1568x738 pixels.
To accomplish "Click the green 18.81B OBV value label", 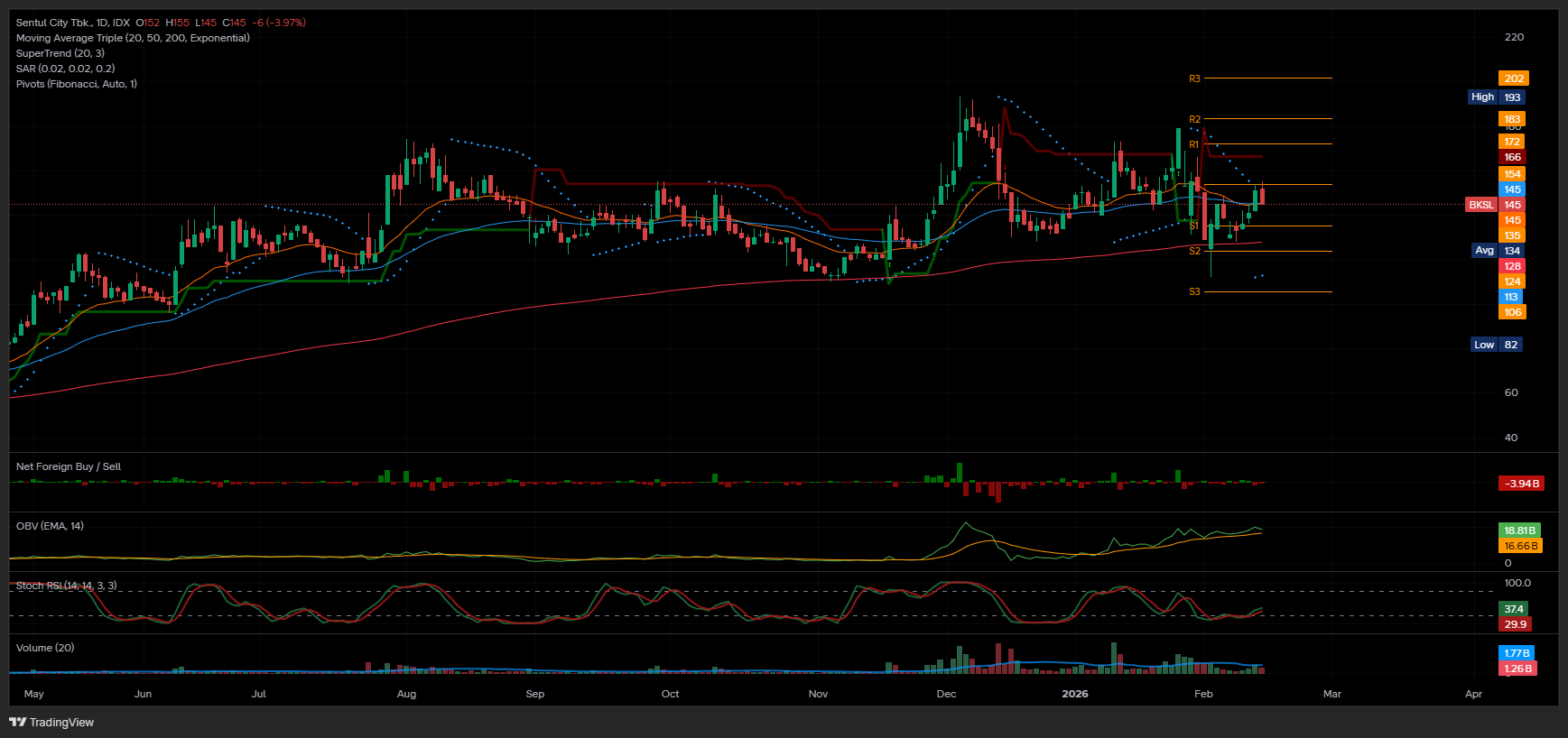I will tap(1518, 530).
